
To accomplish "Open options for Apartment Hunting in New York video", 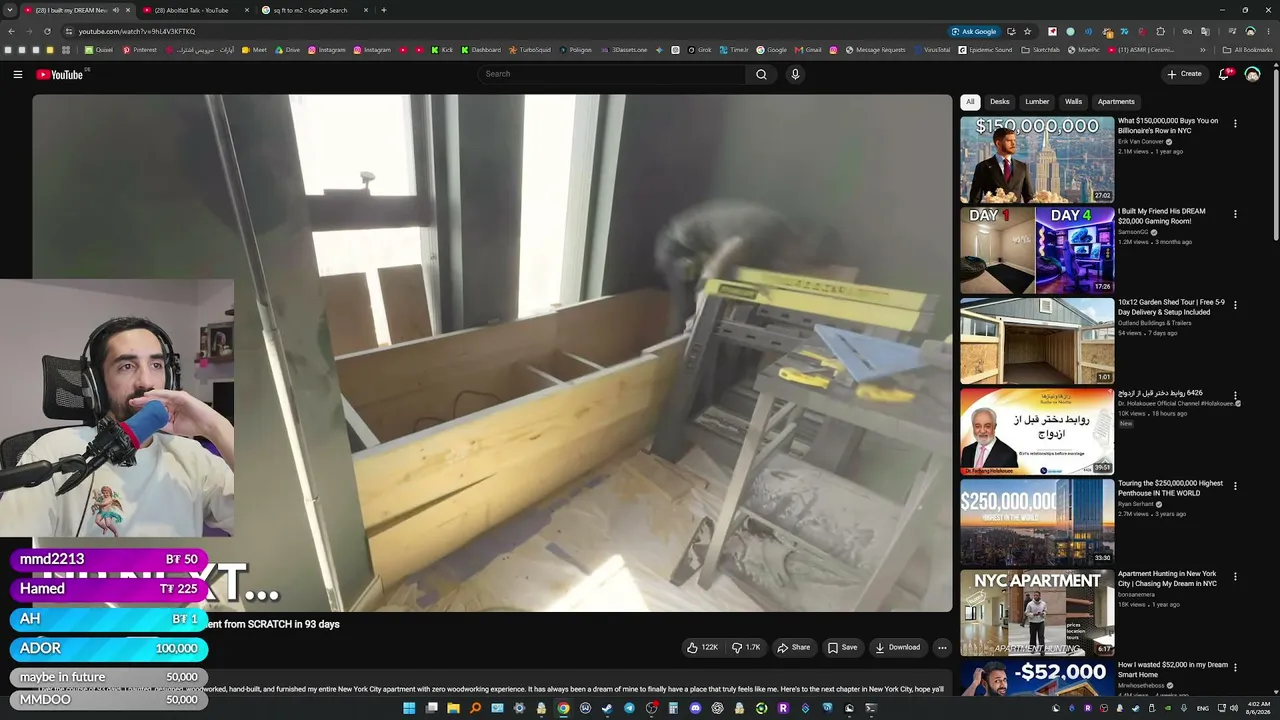I will pos(1235,577).
